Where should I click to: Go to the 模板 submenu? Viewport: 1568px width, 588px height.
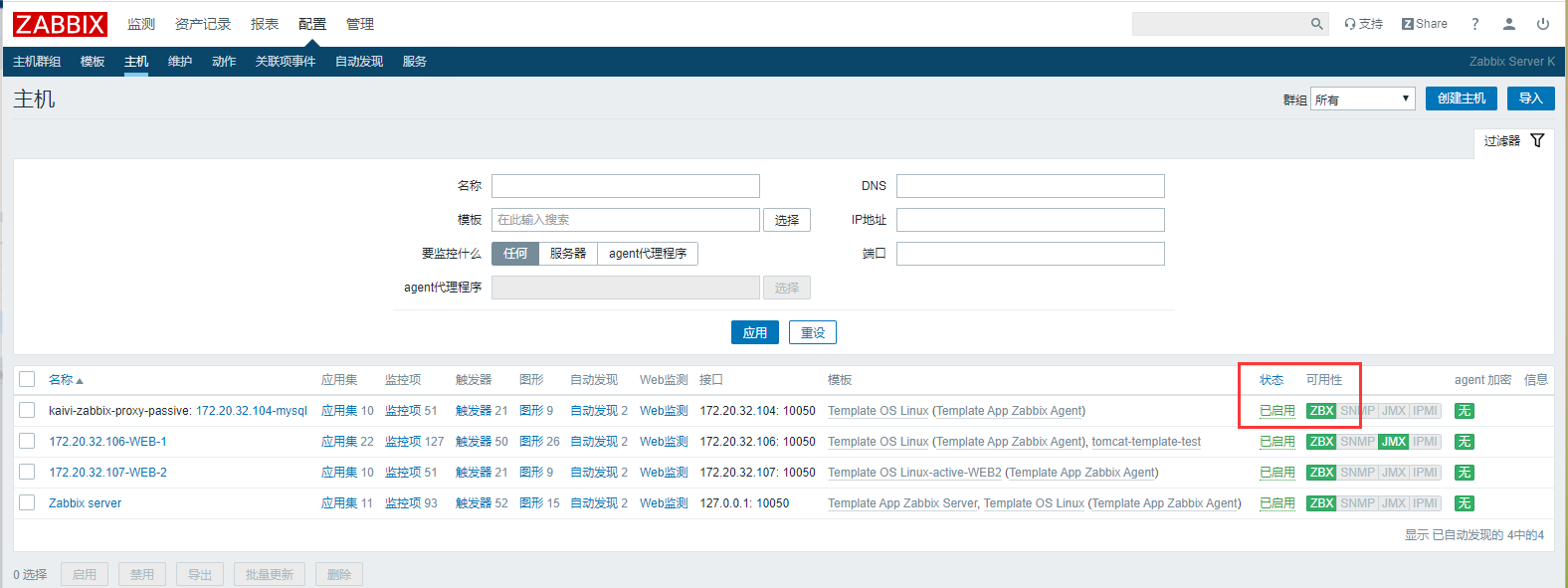[x=93, y=62]
